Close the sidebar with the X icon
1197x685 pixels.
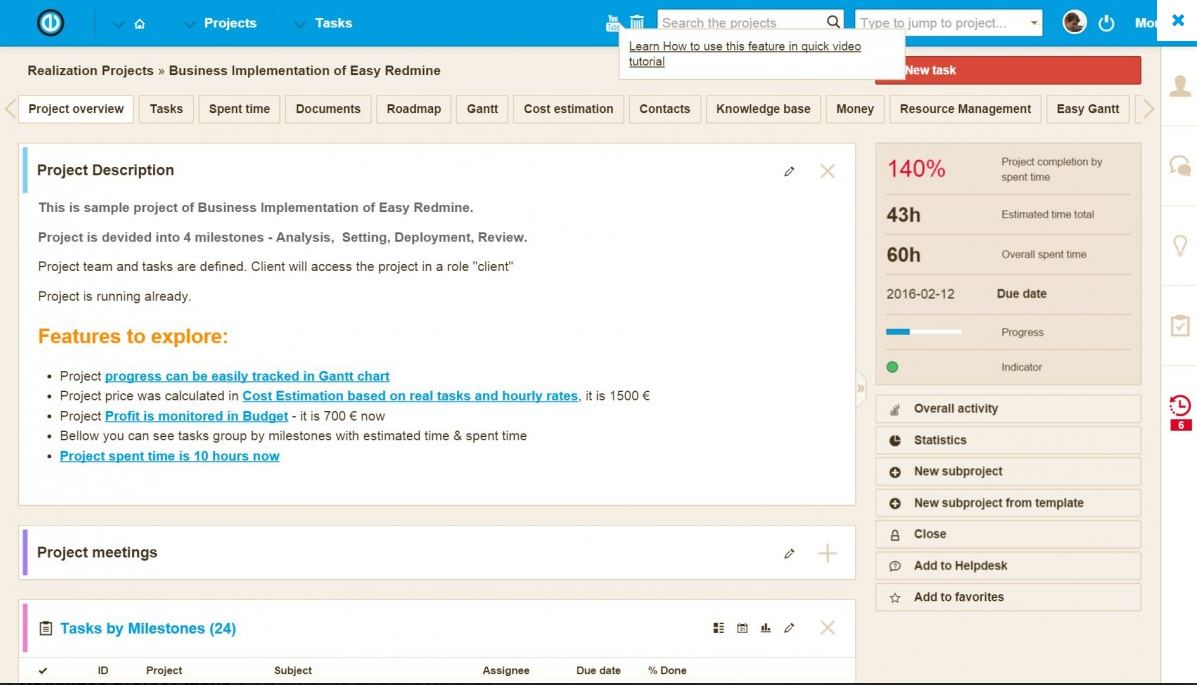pos(1178,21)
